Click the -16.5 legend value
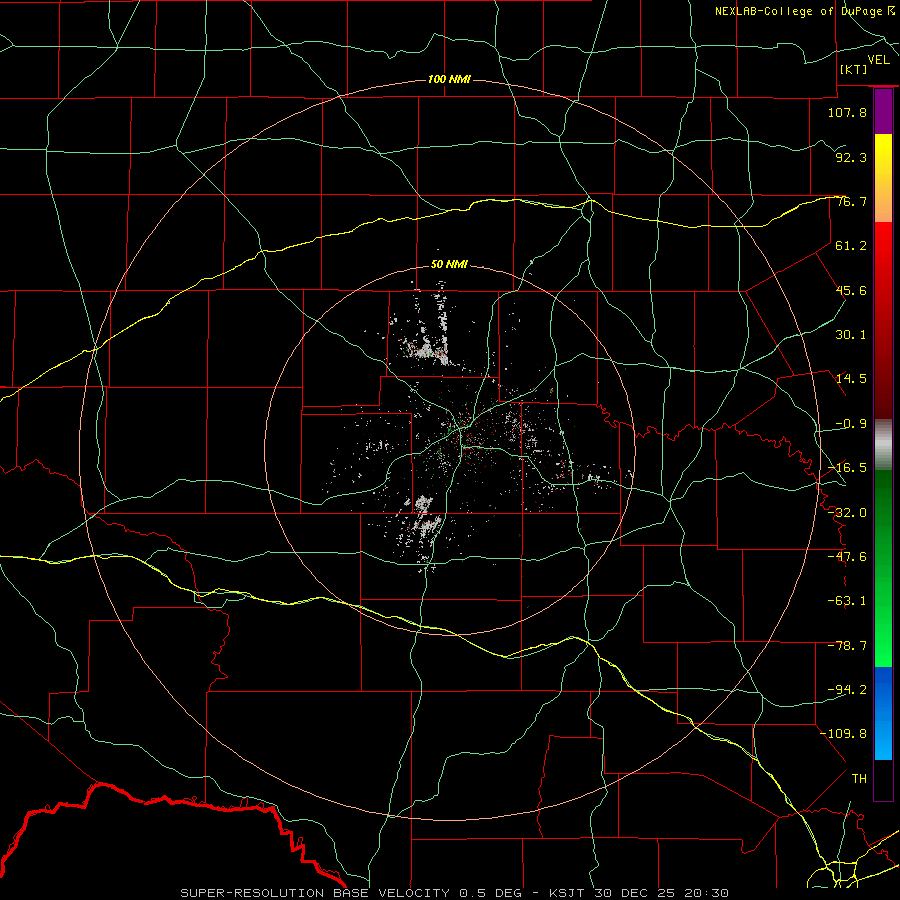Viewport: 900px width, 900px height. pos(847,468)
